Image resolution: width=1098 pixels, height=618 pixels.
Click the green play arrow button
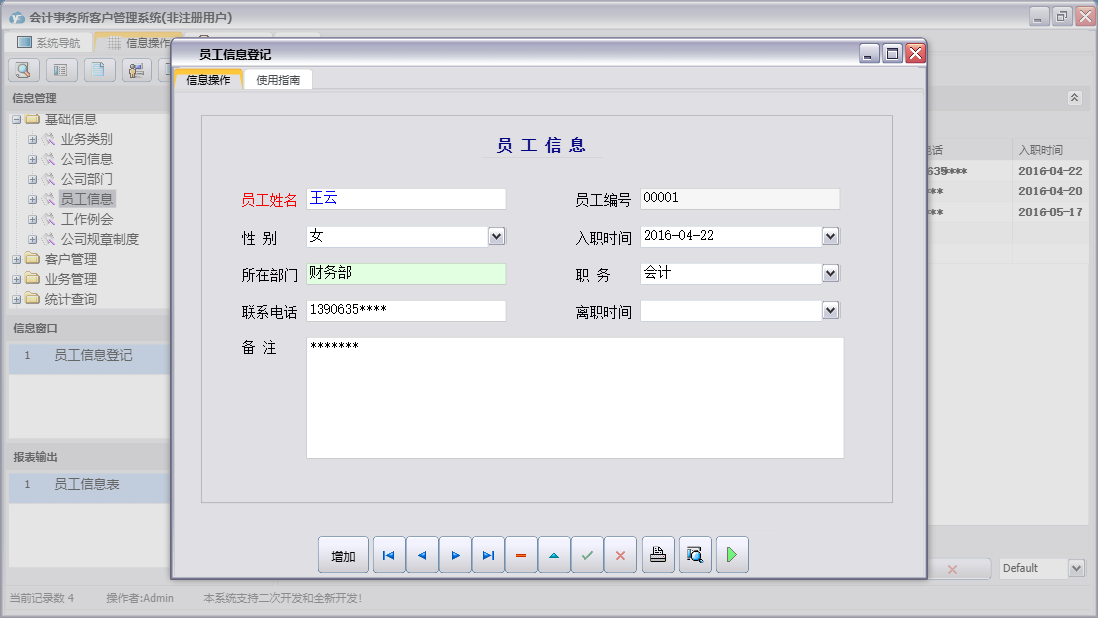732,555
